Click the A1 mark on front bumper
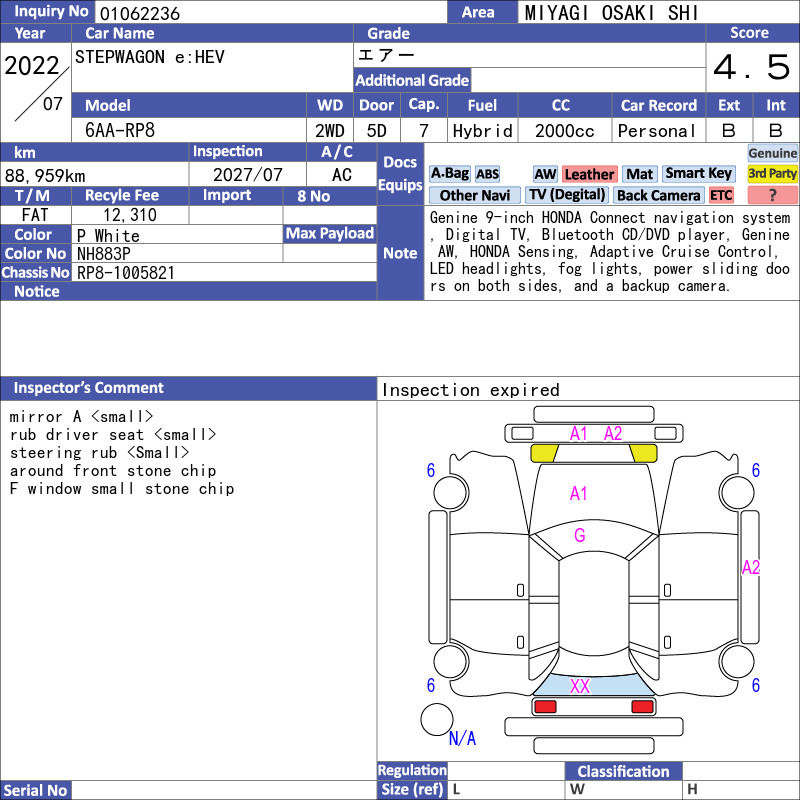This screenshot has width=800, height=800. (x=578, y=434)
